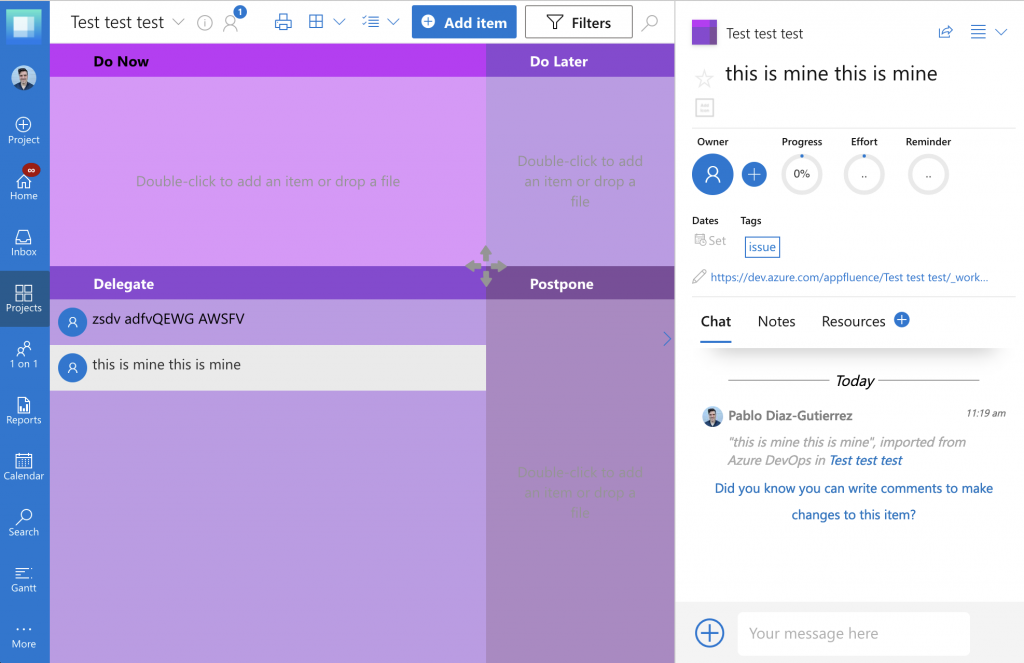
Task: Click the Progress 0% indicator
Action: click(801, 174)
